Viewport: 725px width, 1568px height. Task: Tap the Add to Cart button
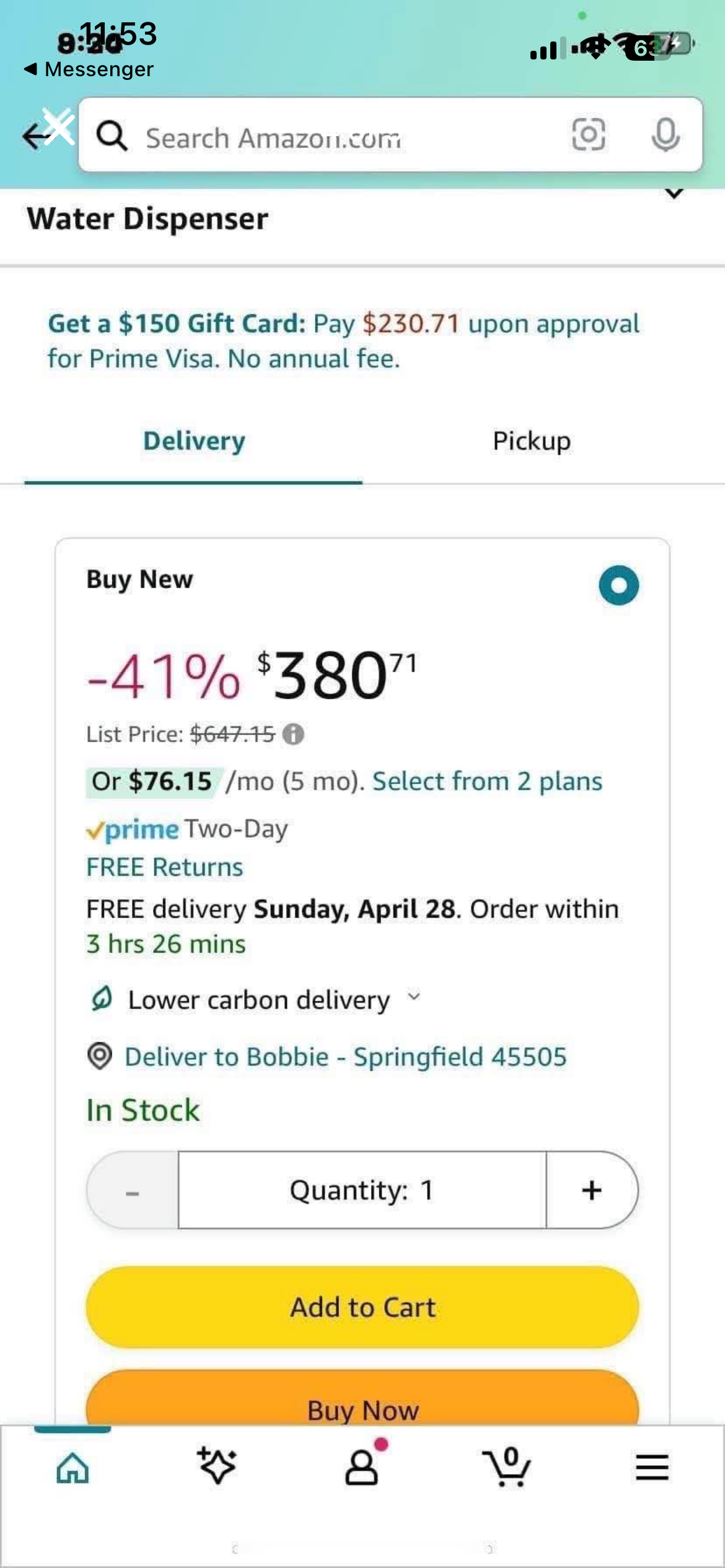click(362, 1307)
